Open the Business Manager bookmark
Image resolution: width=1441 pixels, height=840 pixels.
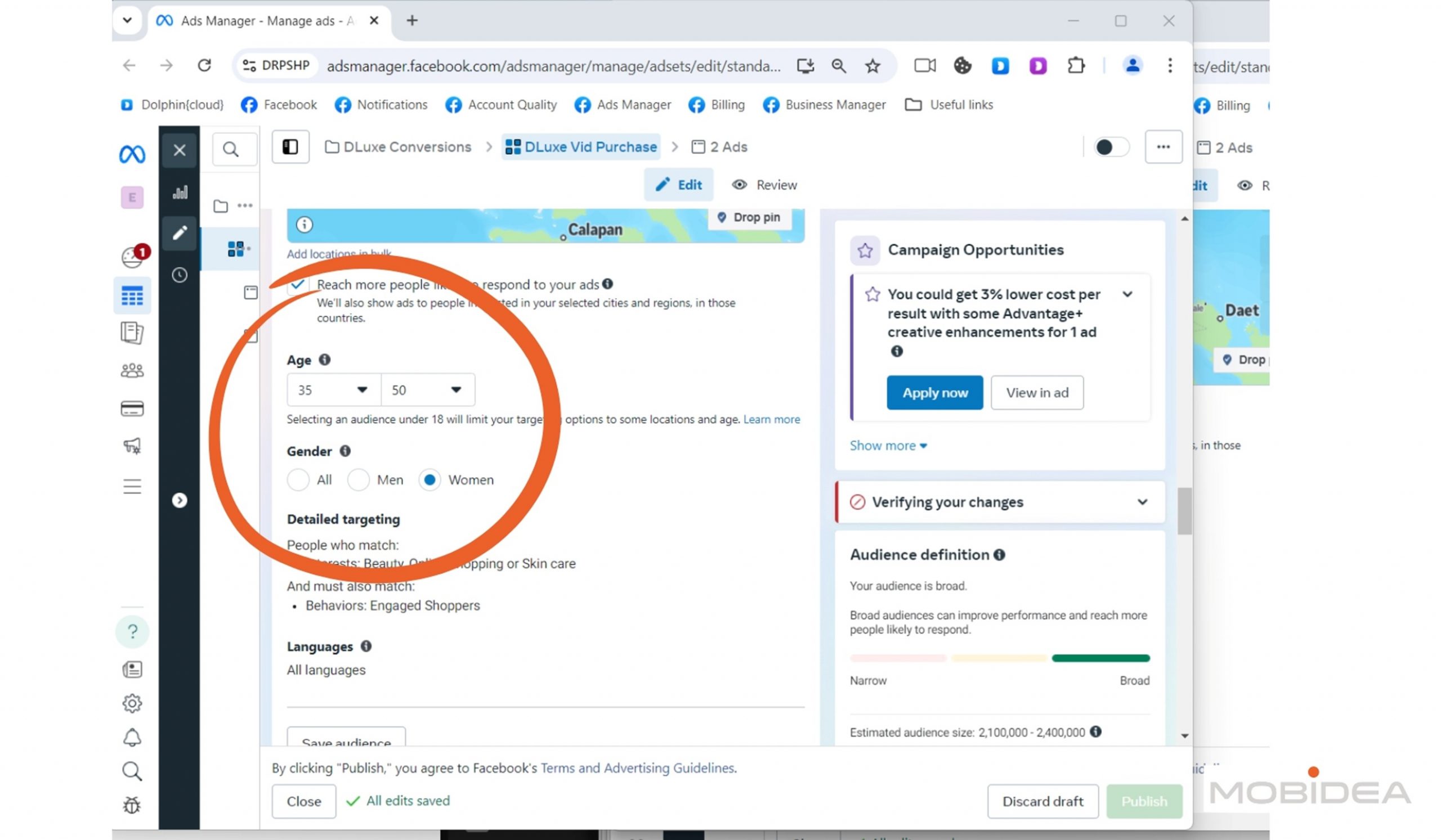click(825, 105)
